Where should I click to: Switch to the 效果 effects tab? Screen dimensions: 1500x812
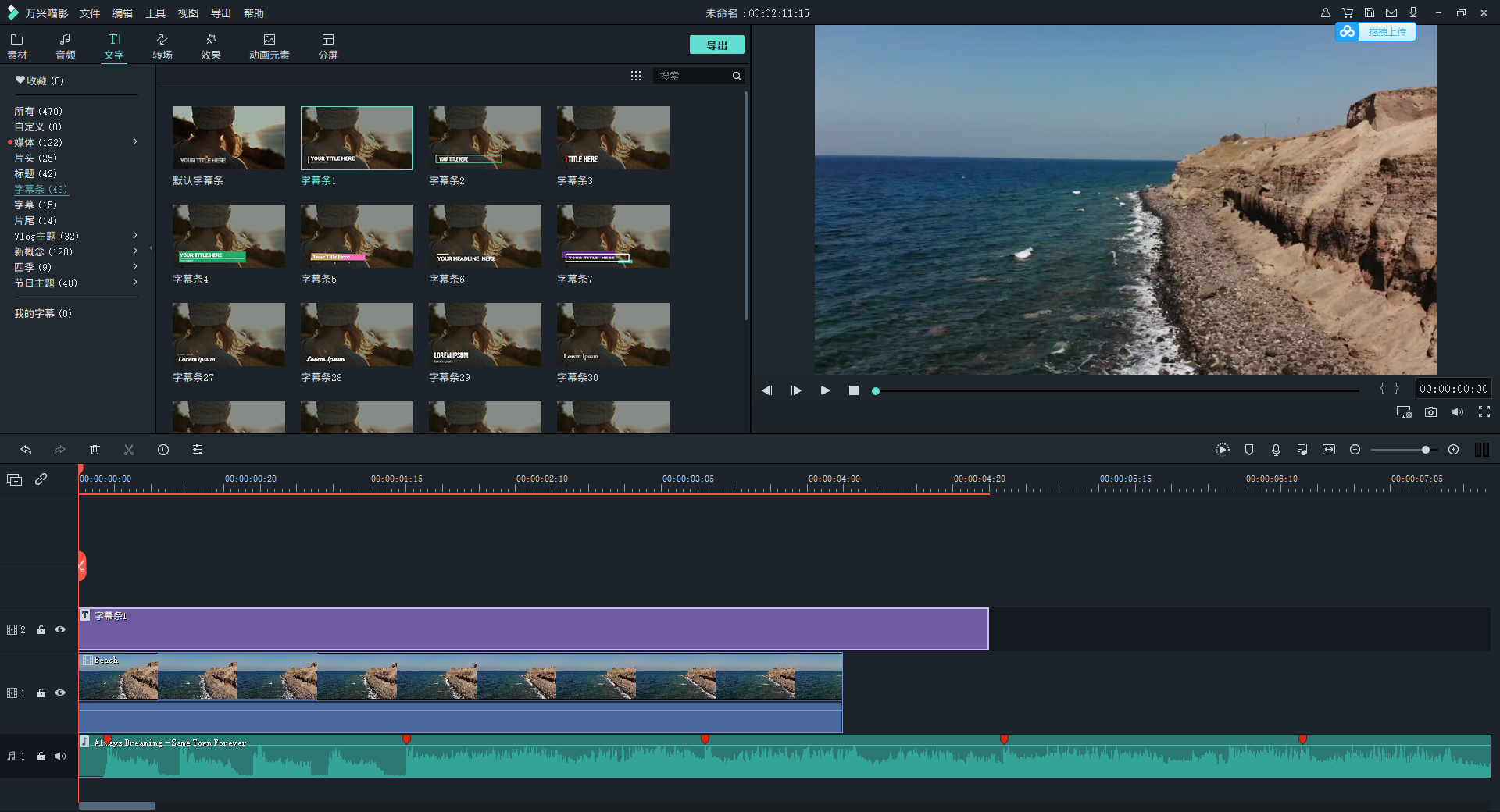click(211, 47)
